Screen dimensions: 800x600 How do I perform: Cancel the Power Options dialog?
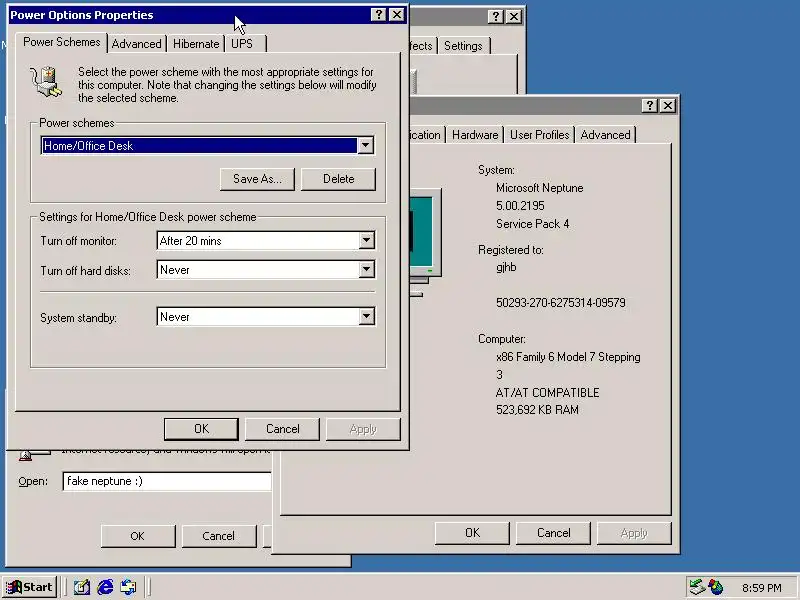[x=282, y=429]
